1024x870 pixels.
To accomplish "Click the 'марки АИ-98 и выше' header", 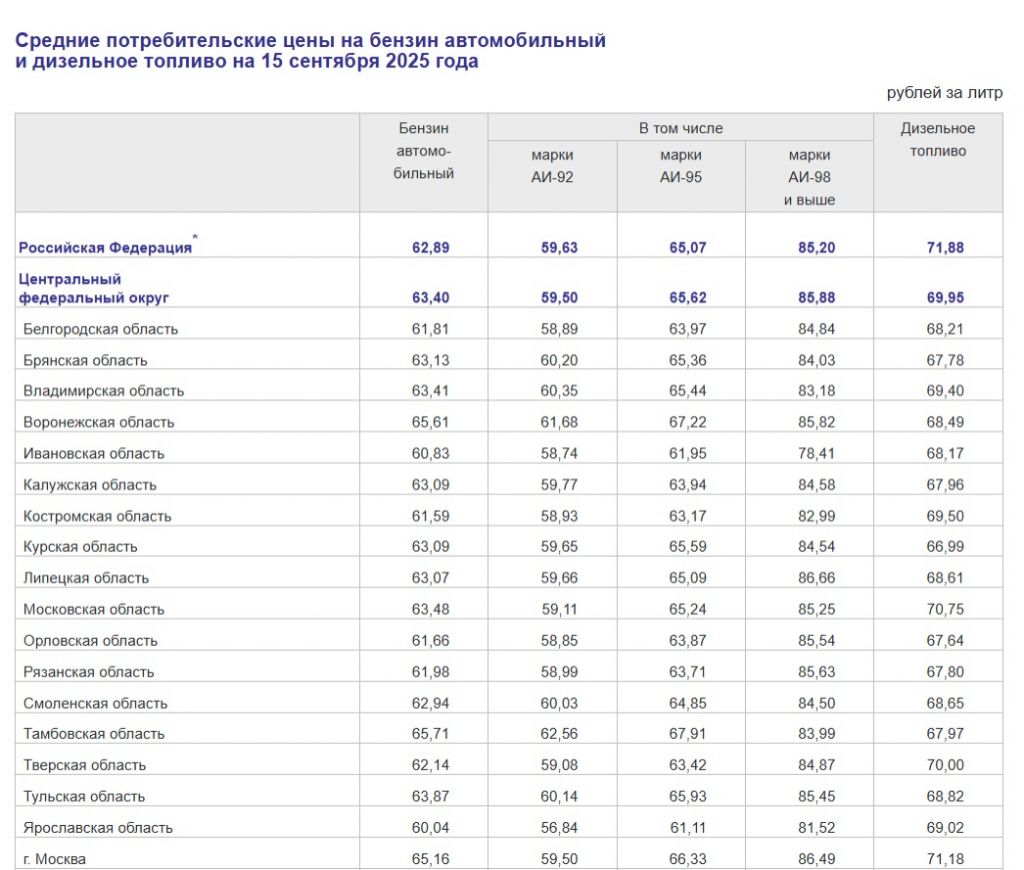I will (809, 177).
